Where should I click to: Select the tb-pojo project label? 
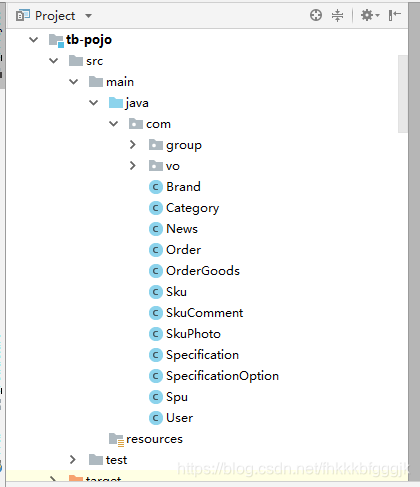coord(89,40)
